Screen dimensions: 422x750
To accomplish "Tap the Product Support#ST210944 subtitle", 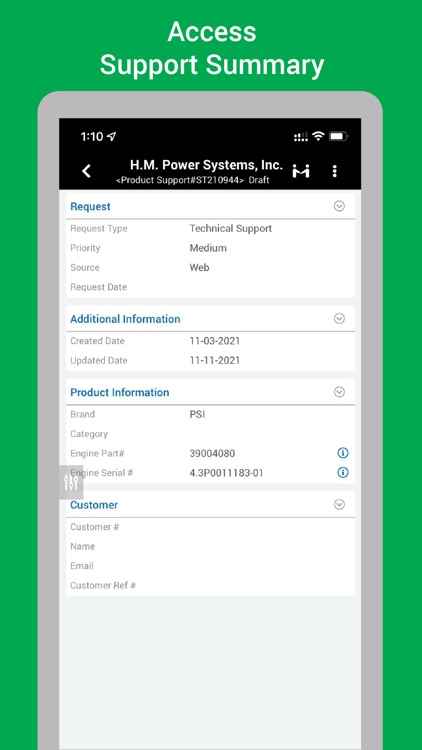I will (180, 180).
